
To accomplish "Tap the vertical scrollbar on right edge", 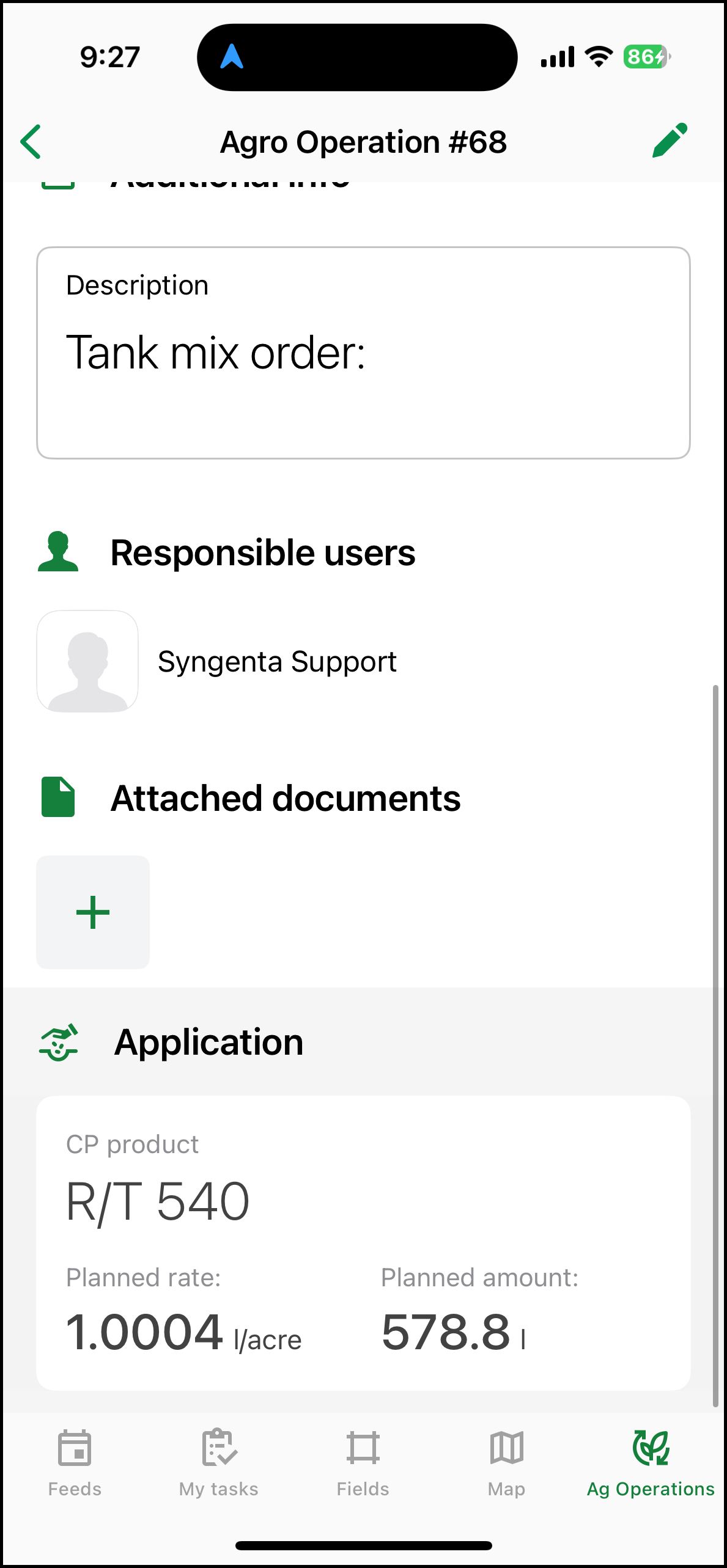I will pos(715,1045).
